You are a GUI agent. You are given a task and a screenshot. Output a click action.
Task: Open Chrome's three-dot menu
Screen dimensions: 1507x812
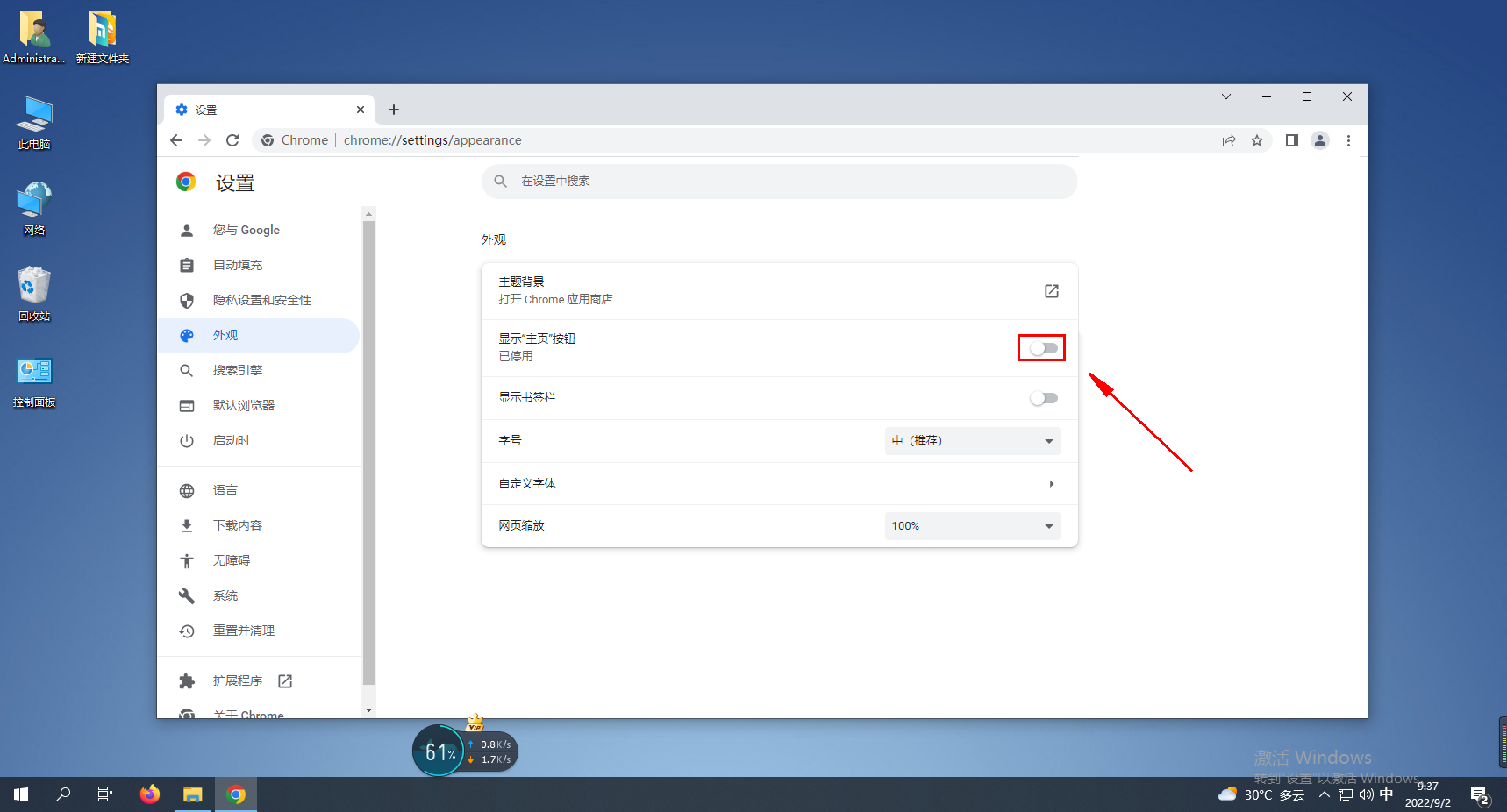click(1348, 140)
